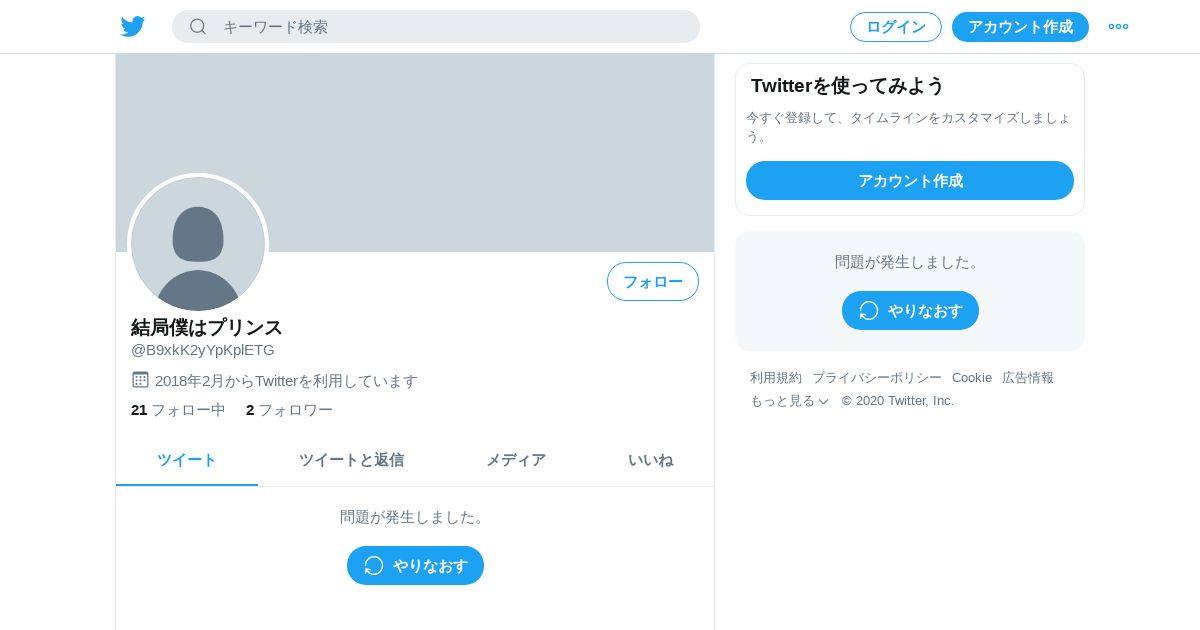Screen dimensions: 1200x630
Task: Click retry やりなおす in sidebar panel
Action: [910, 311]
